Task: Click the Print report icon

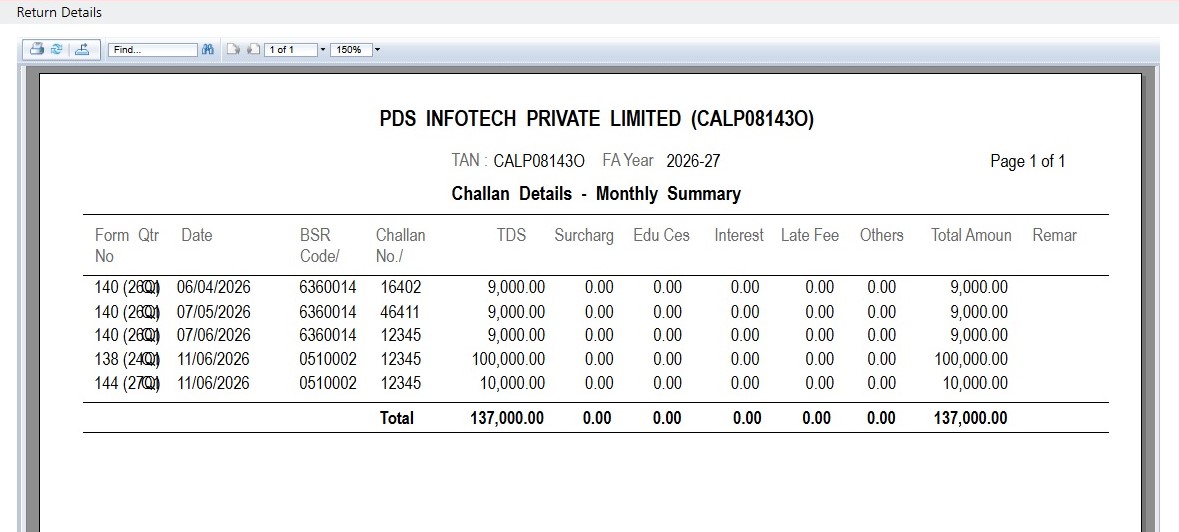Action: [36, 50]
